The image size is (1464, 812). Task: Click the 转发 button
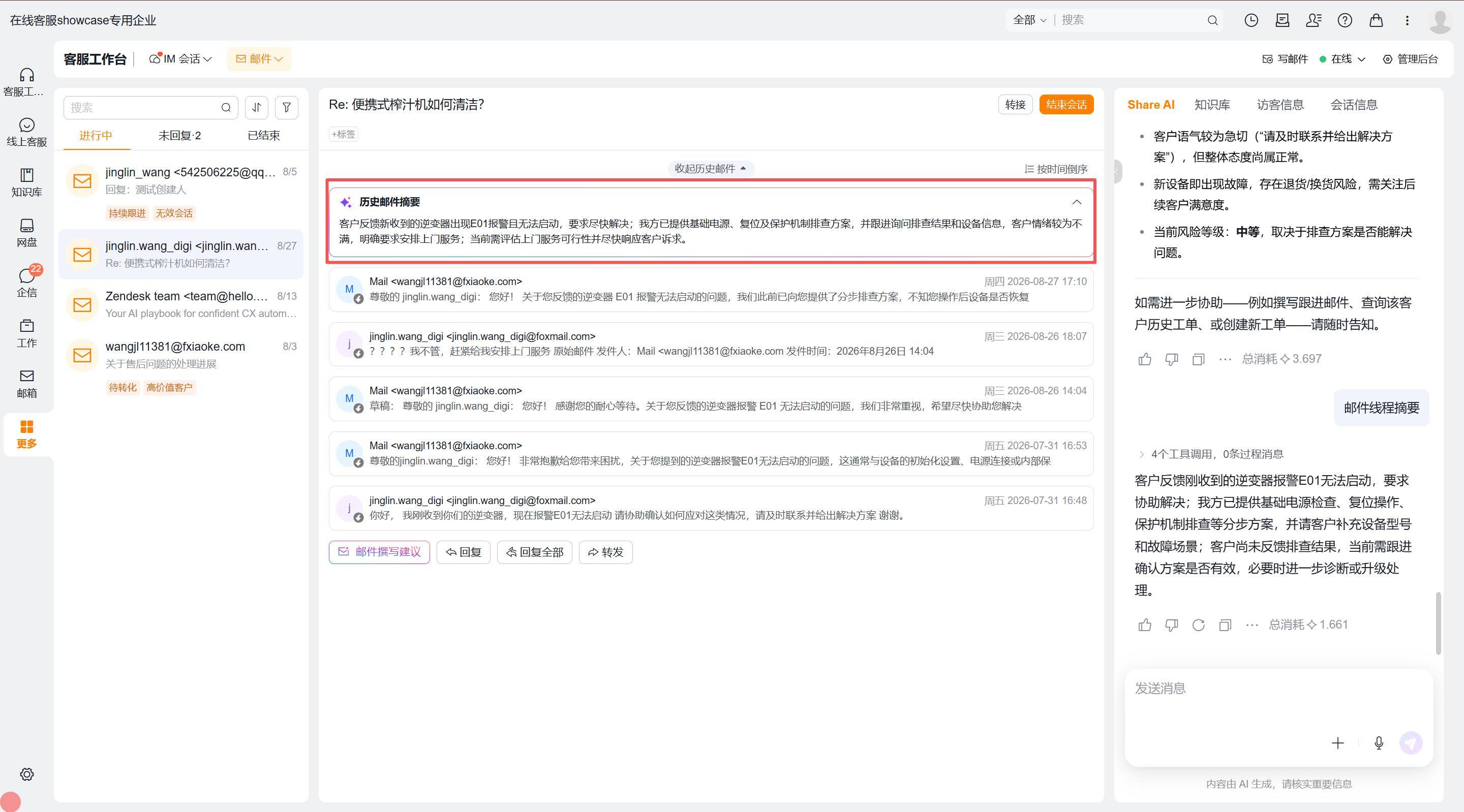pyautogui.click(x=605, y=552)
